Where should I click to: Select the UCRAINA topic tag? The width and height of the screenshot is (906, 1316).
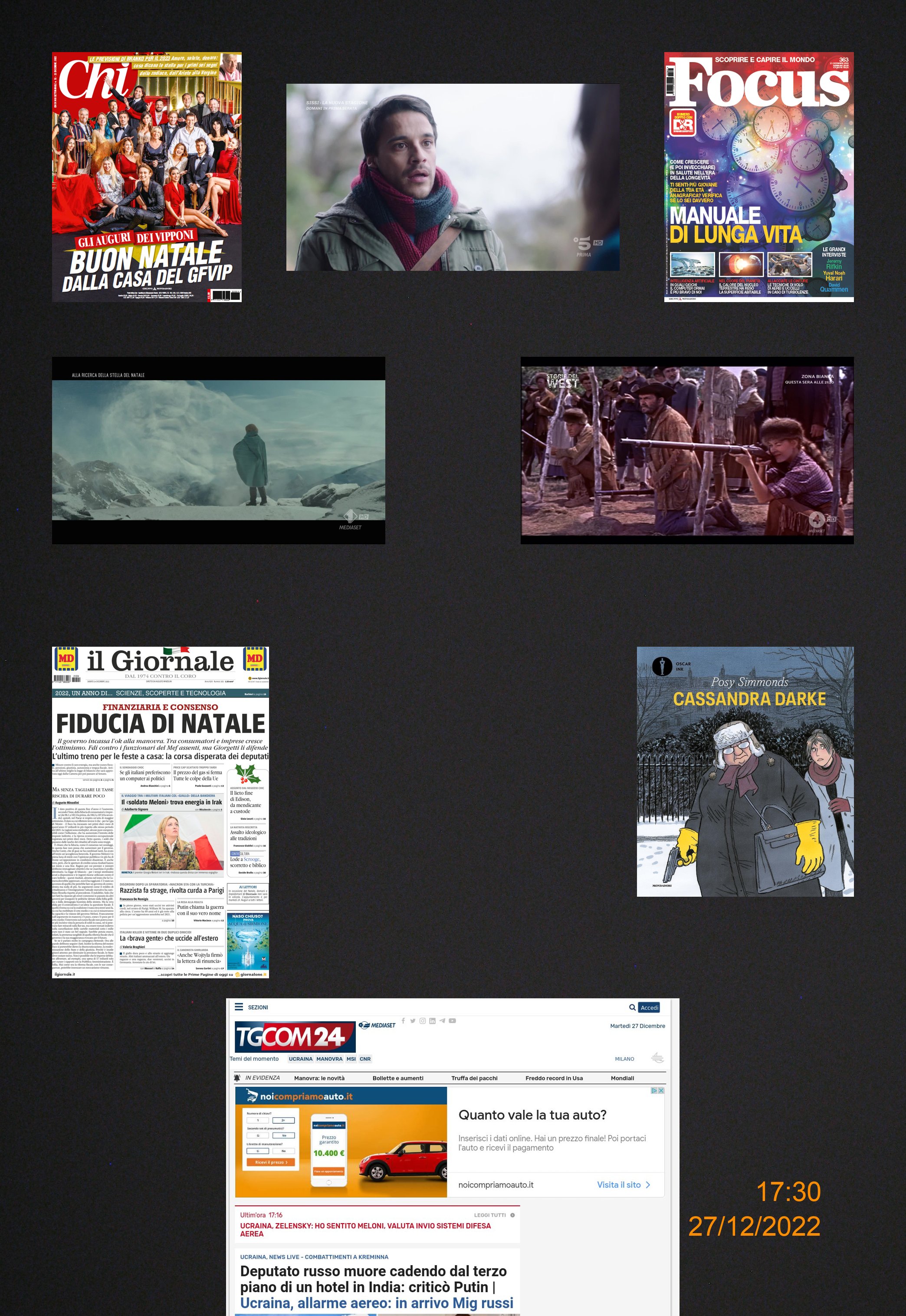coord(300,1059)
